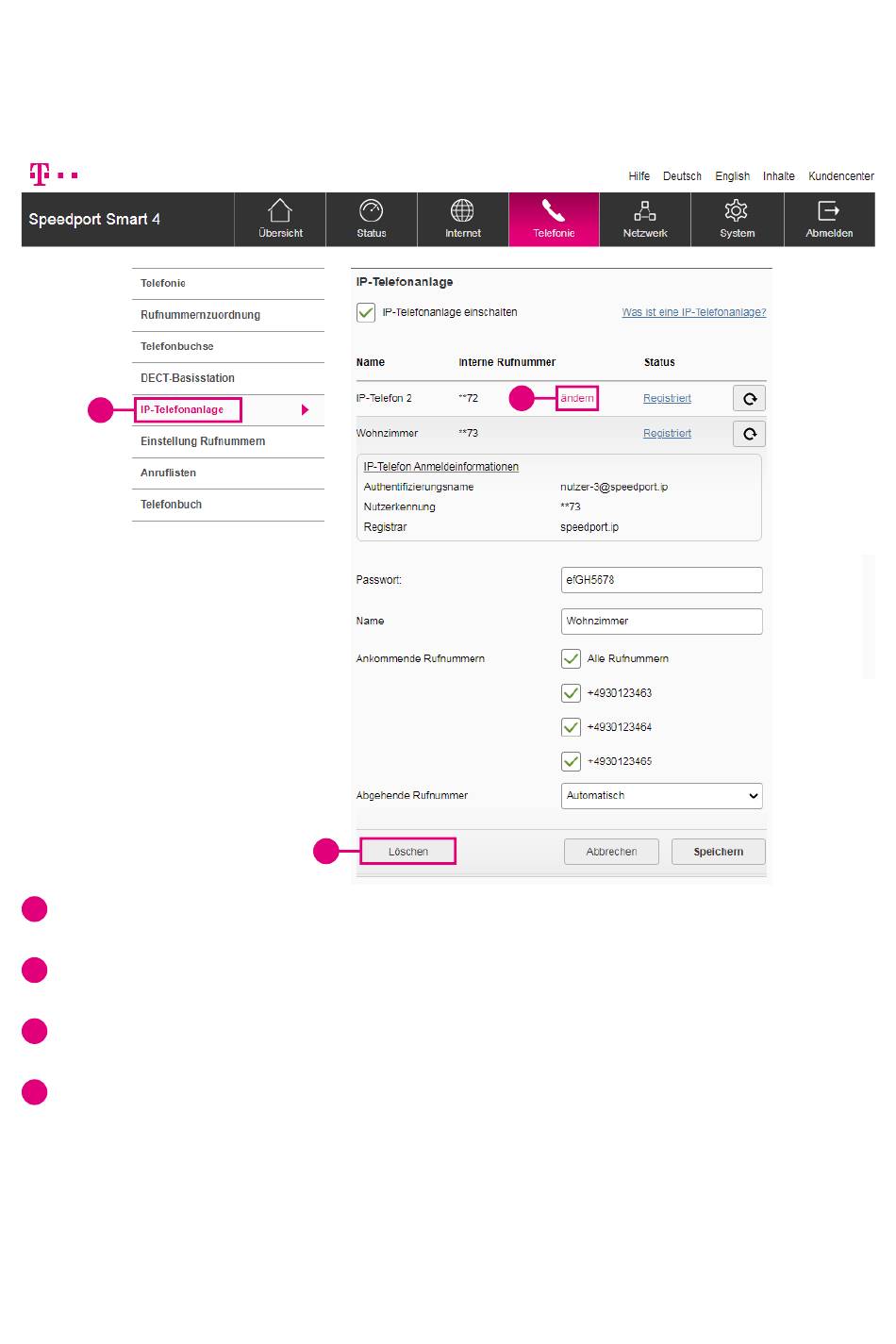Click the arrow beside IP-Telefonanlage
Screen dimensions: 896x1344
pyautogui.click(x=305, y=409)
